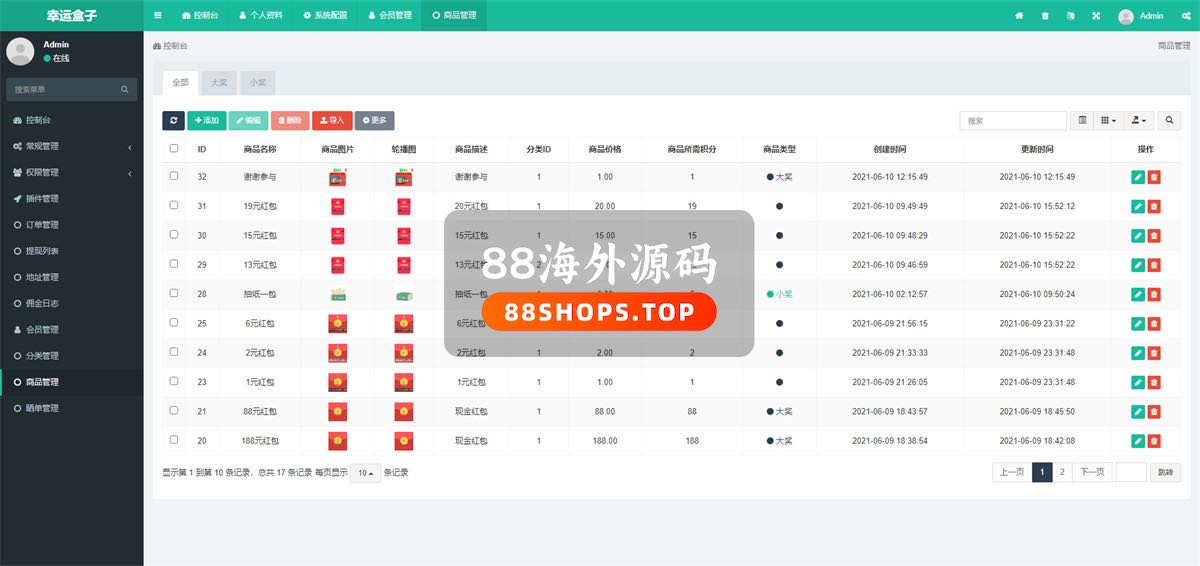
Task: Click the magnifier search button beside the table toolbar
Action: pyautogui.click(x=1171, y=120)
